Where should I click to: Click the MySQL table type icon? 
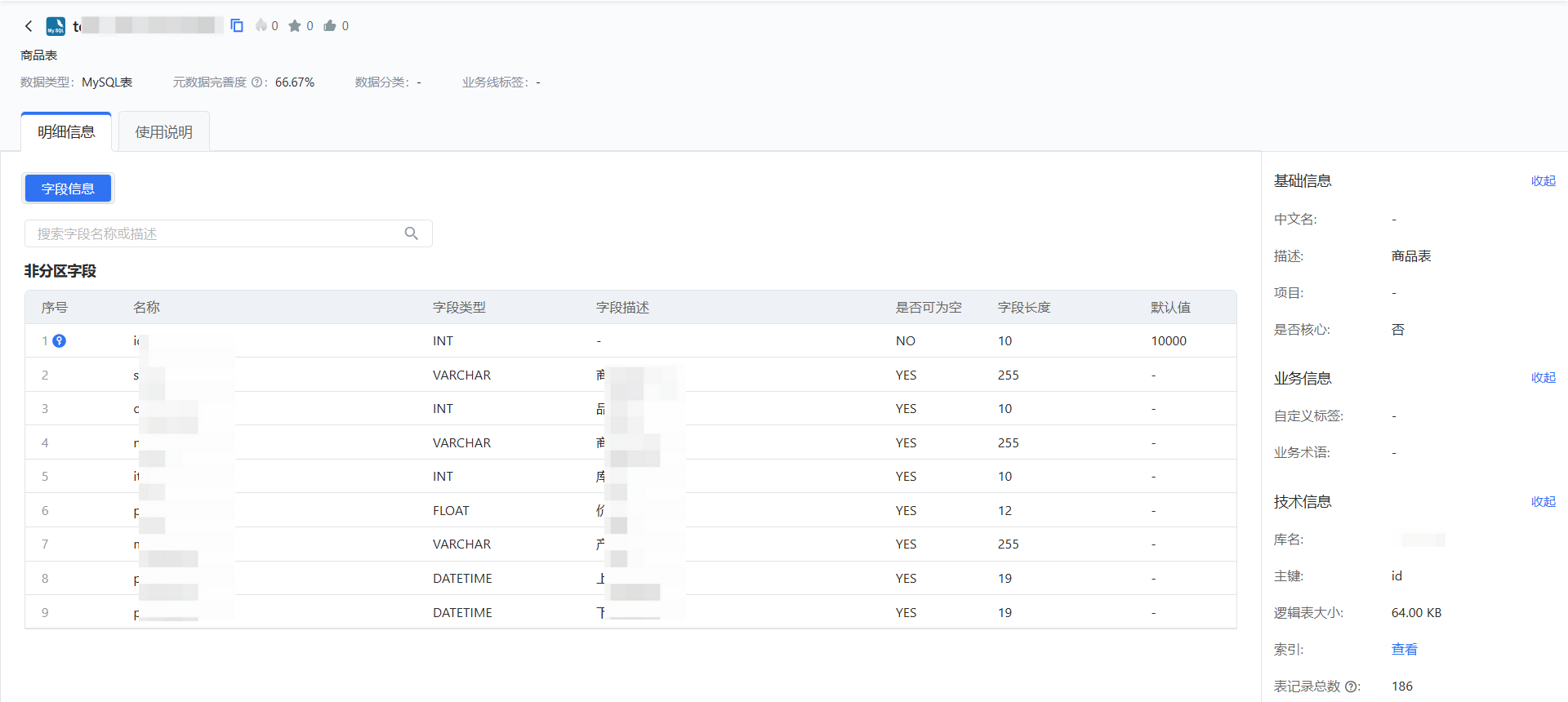coord(56,26)
